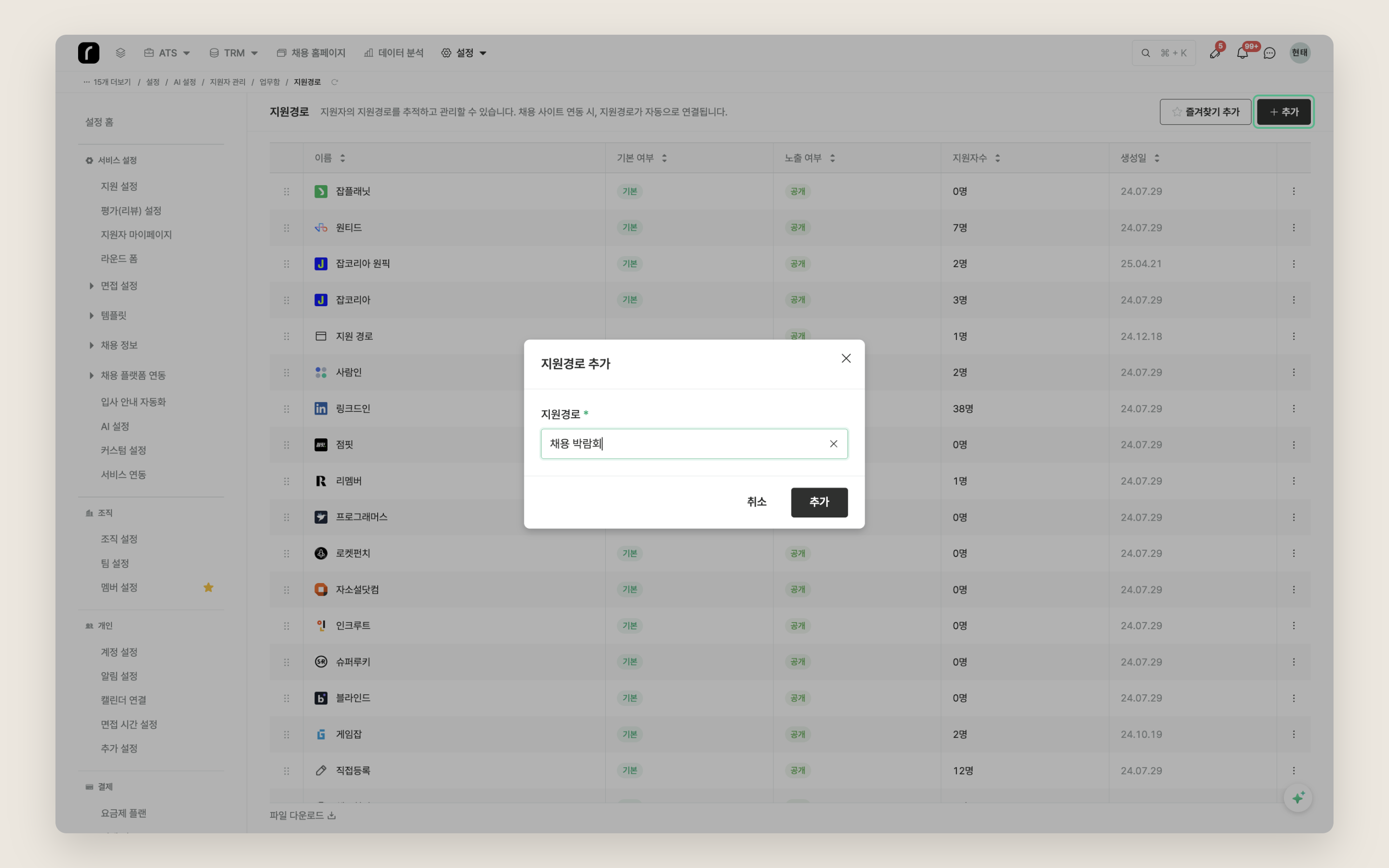The image size is (1389, 868).
Task: Expand 면접 설정 in sidebar
Action: click(x=91, y=285)
